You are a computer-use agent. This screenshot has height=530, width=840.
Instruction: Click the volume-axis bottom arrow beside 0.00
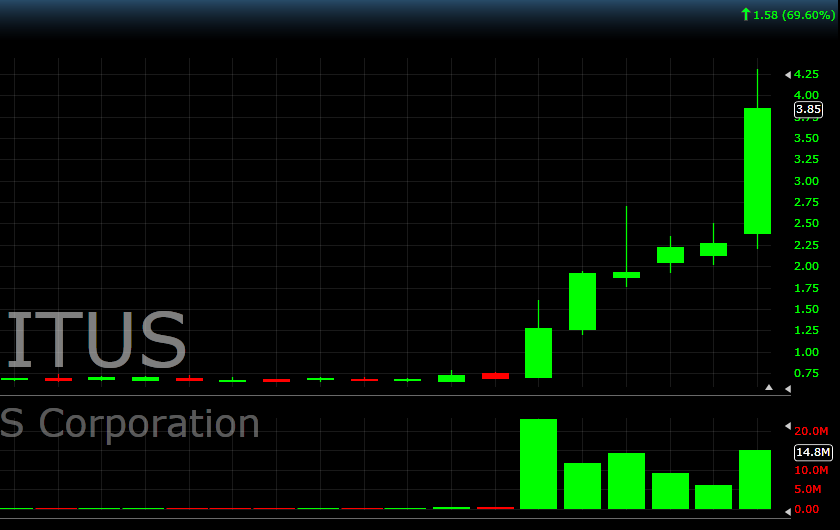[x=788, y=512]
